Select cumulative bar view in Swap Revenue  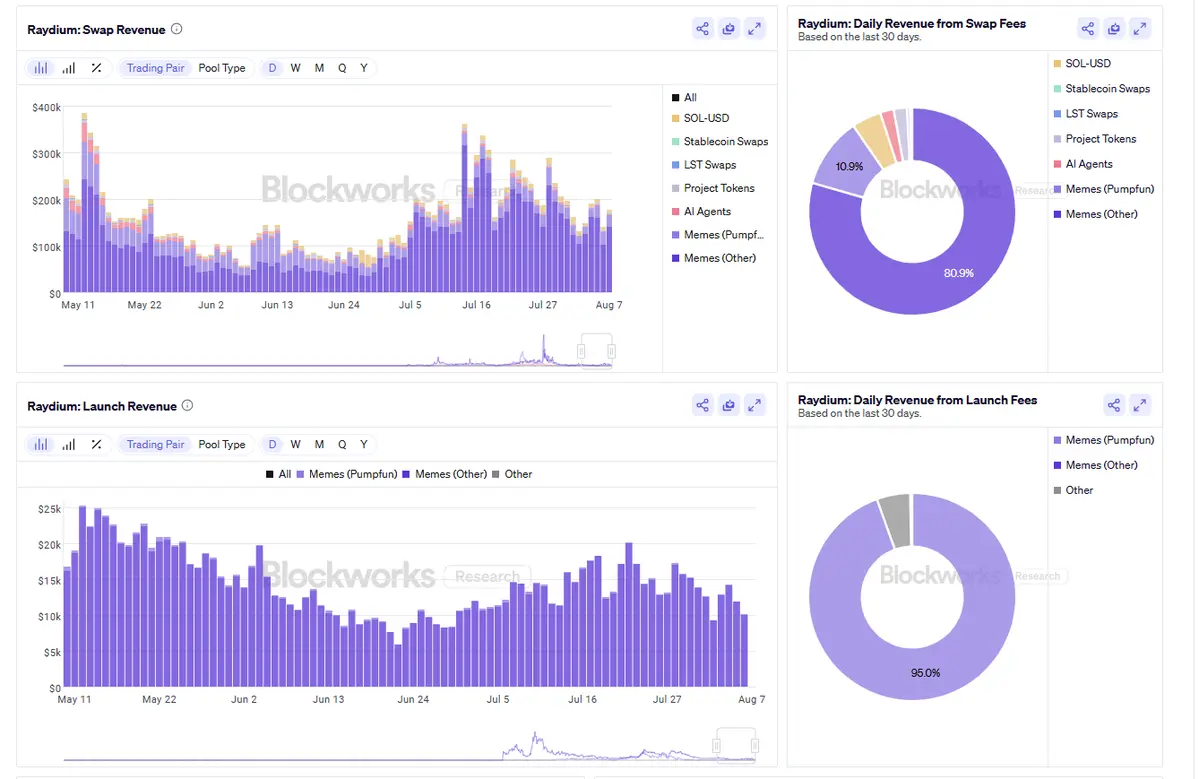click(x=69, y=68)
